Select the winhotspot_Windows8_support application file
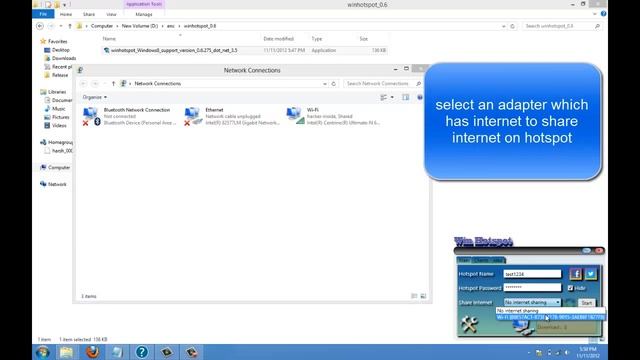 pos(244,50)
